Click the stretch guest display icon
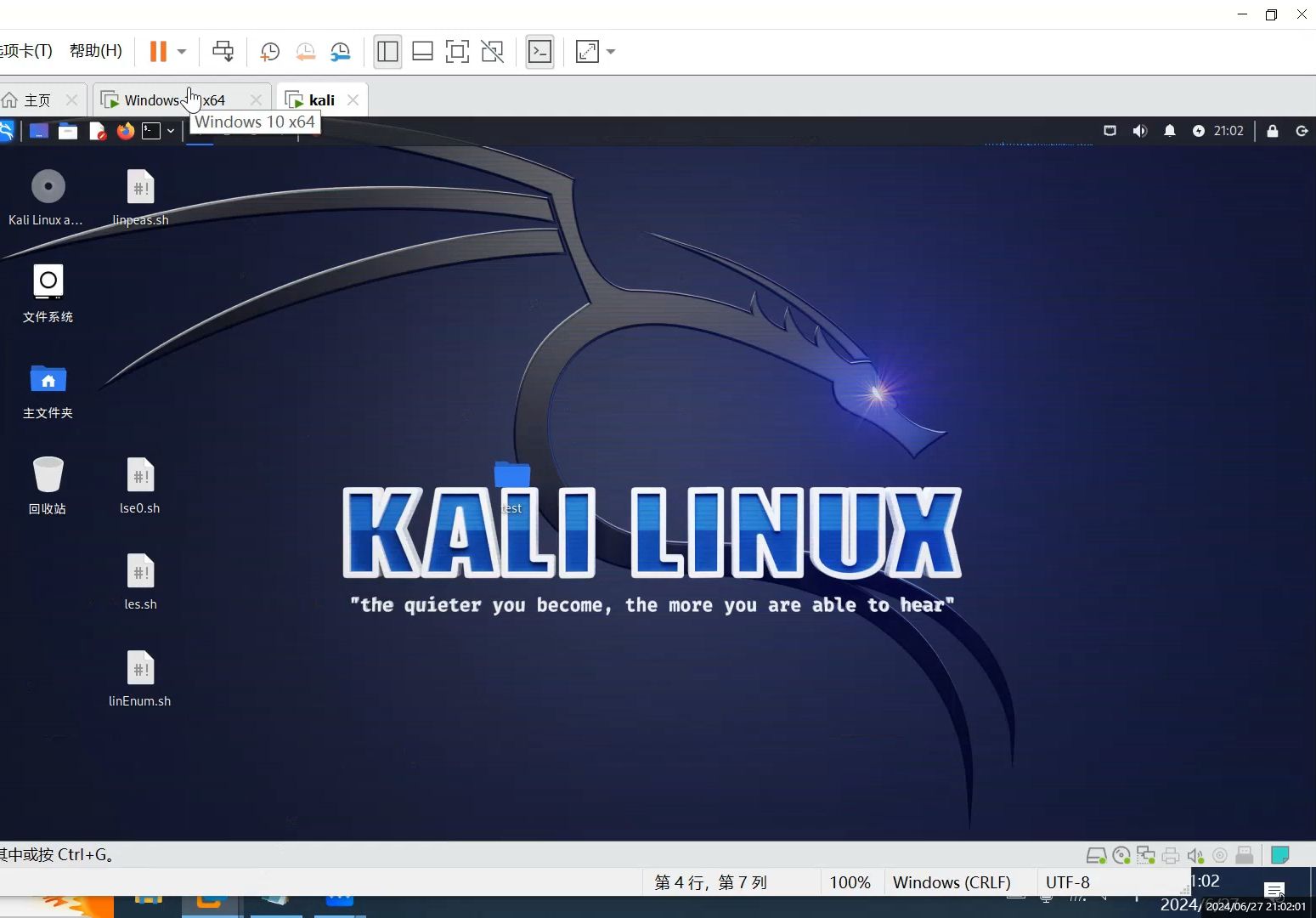The height and width of the screenshot is (918, 1316). click(587, 52)
